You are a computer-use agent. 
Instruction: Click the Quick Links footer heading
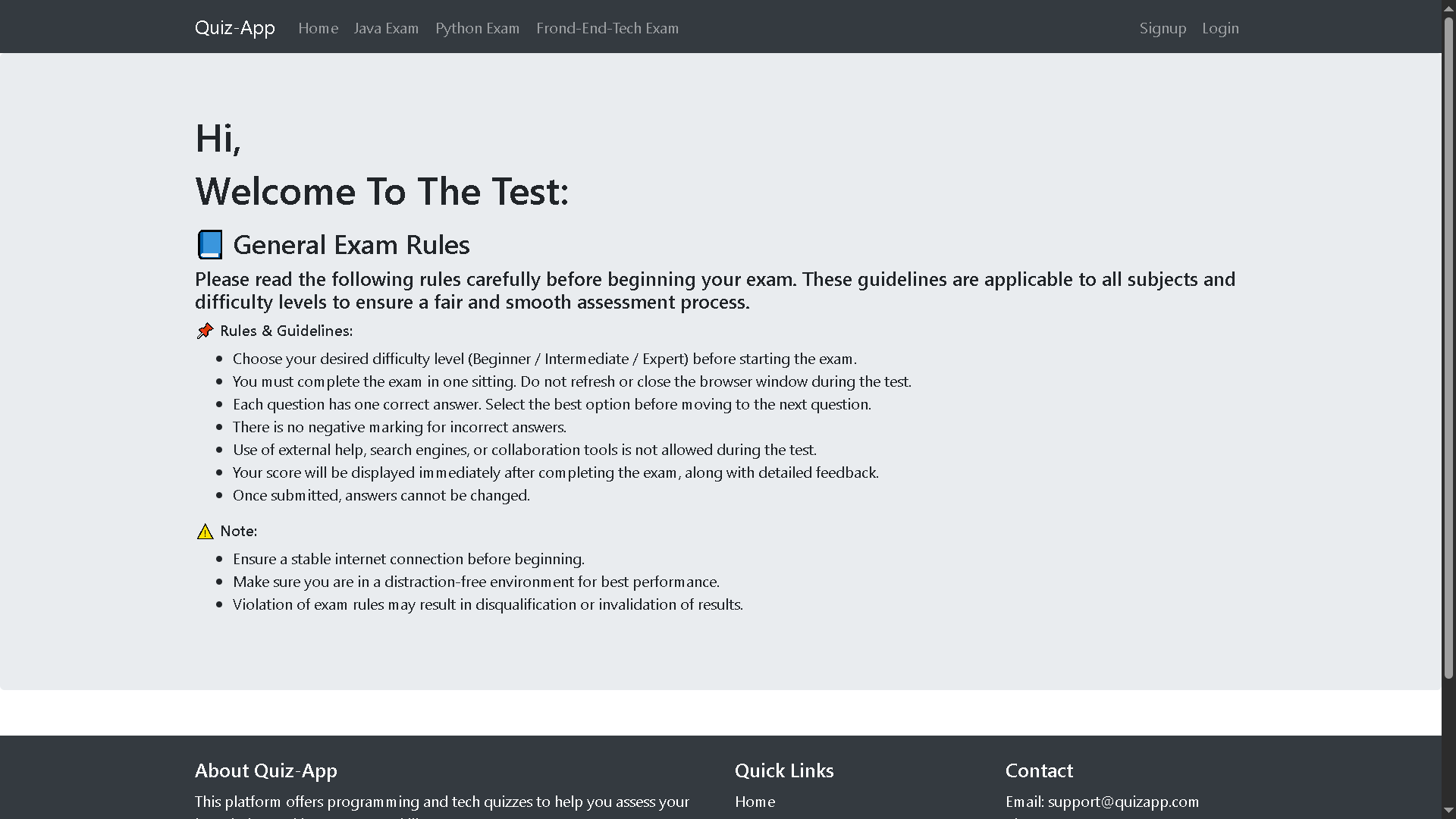tap(784, 770)
